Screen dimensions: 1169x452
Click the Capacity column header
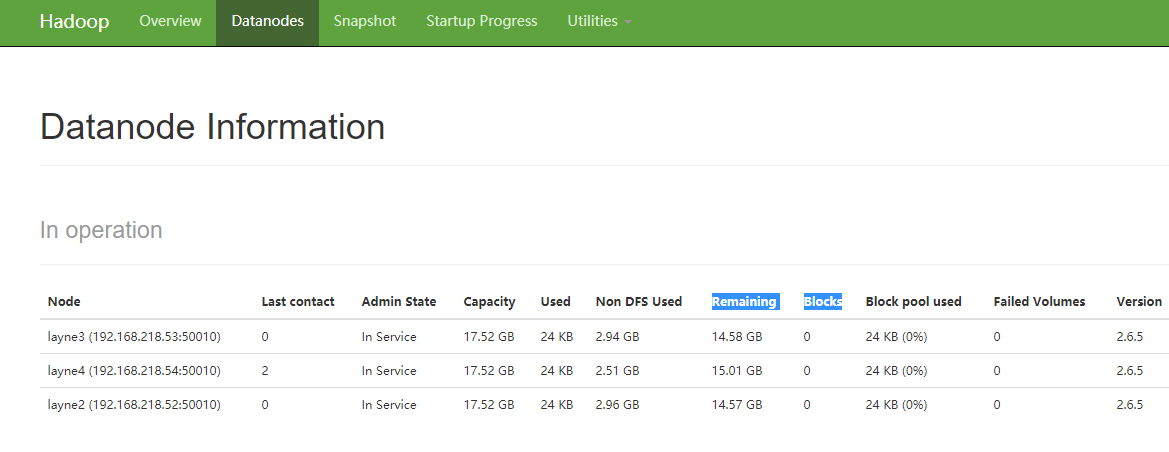[x=489, y=301]
